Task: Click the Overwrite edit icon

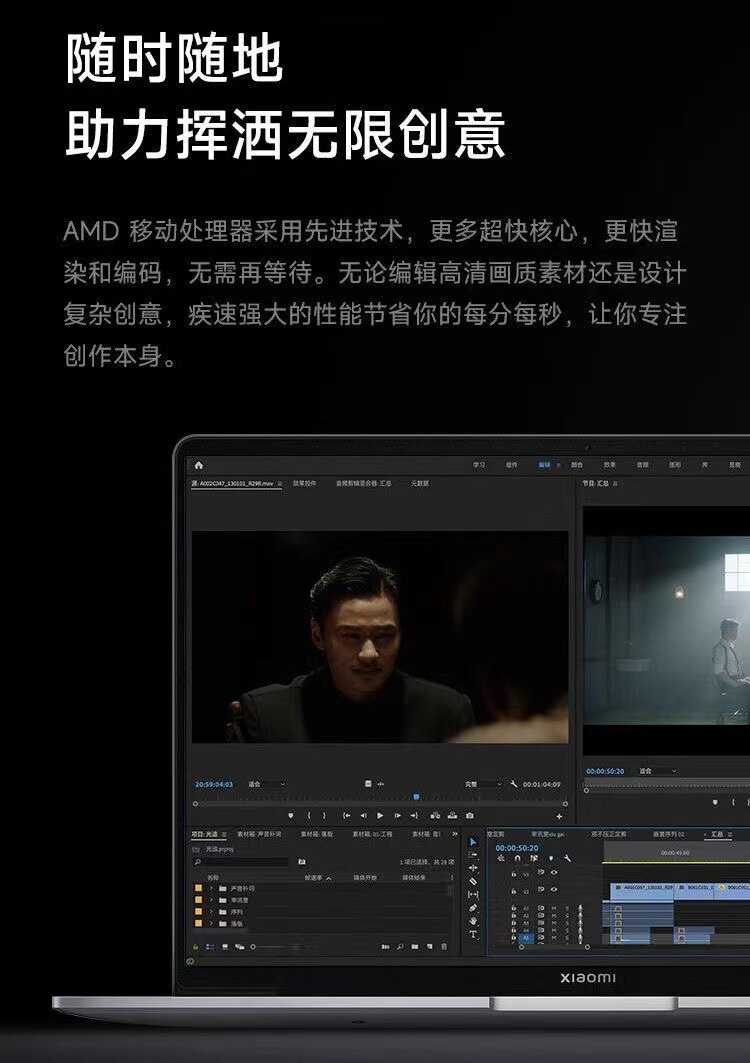Action: point(452,816)
